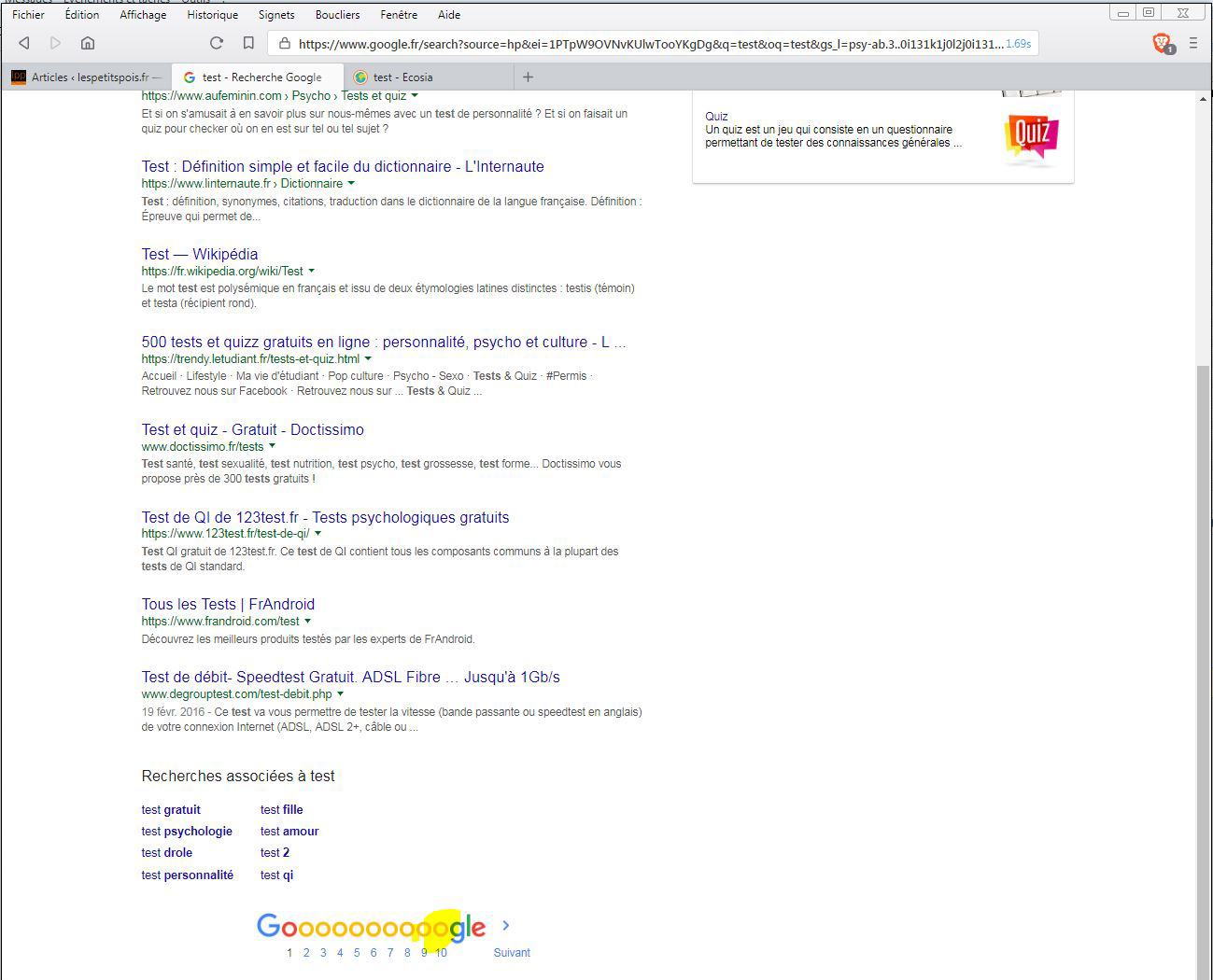This screenshot has width=1213, height=980.
Task: Expand the doctissimo.fr result options arrow
Action: coord(273,446)
